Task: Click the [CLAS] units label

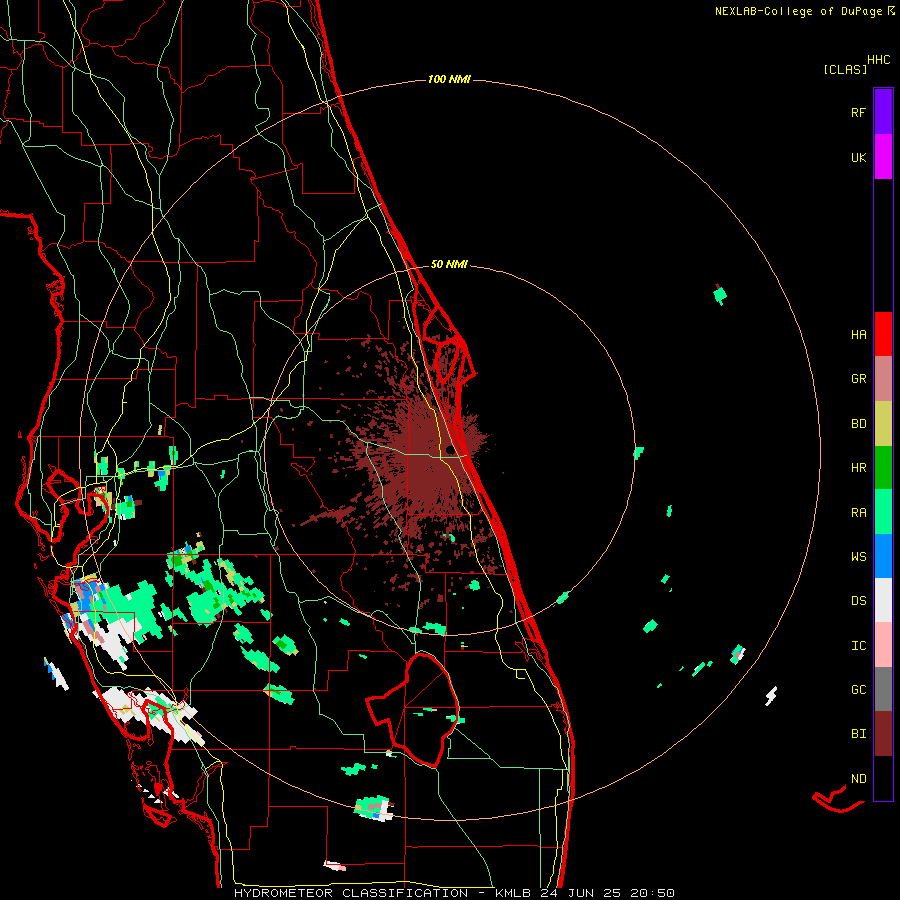Action: [845, 69]
